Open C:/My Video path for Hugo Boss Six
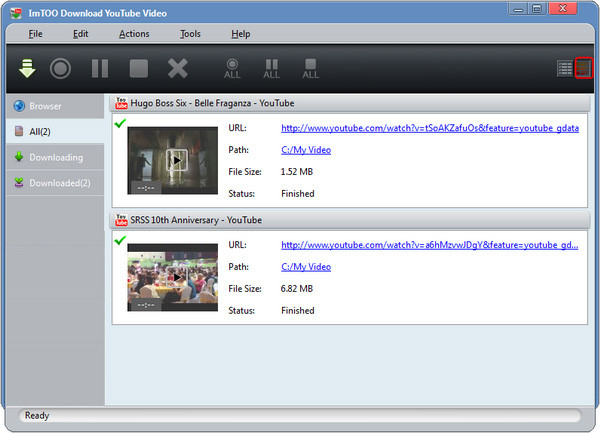The width and height of the screenshot is (600, 433). coord(306,150)
